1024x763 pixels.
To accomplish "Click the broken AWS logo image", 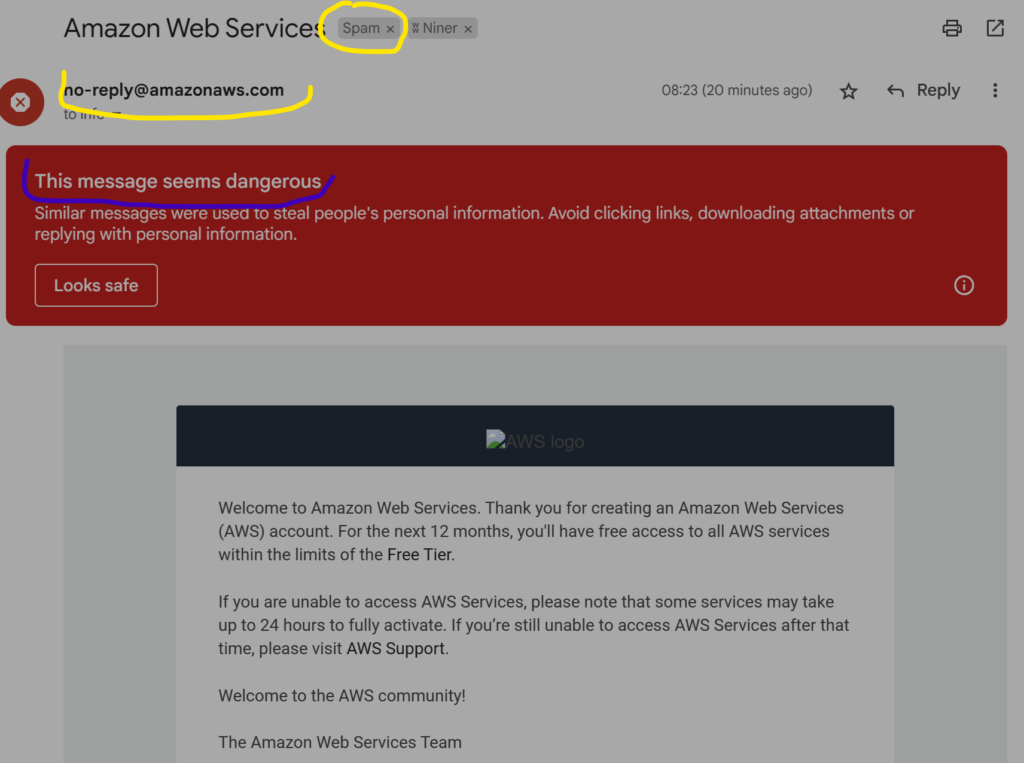I will click(535, 441).
